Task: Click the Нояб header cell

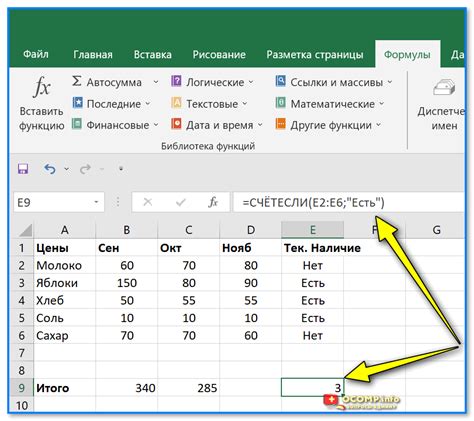Action: point(250,248)
